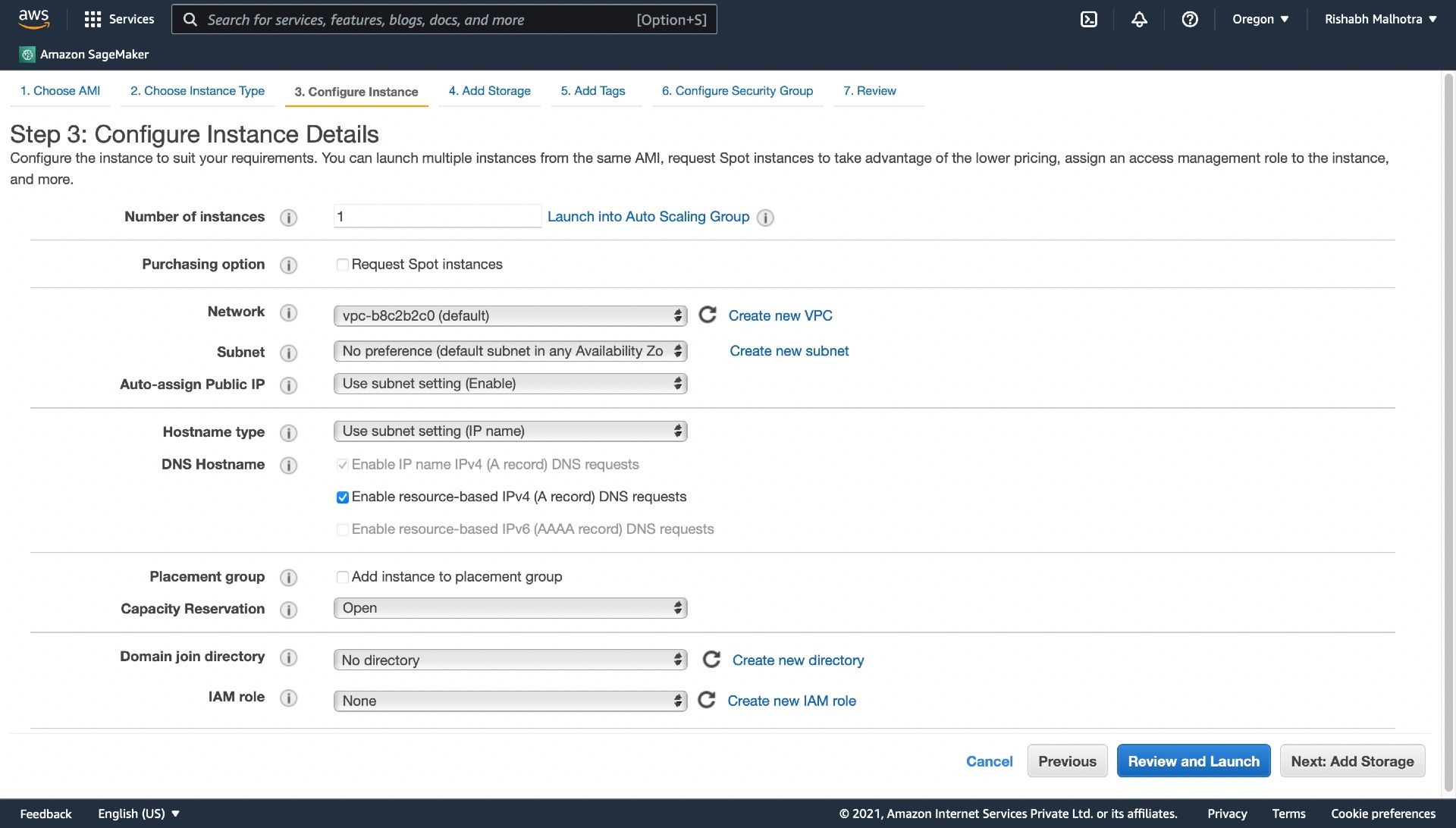Click the Cancel link

[x=989, y=761]
